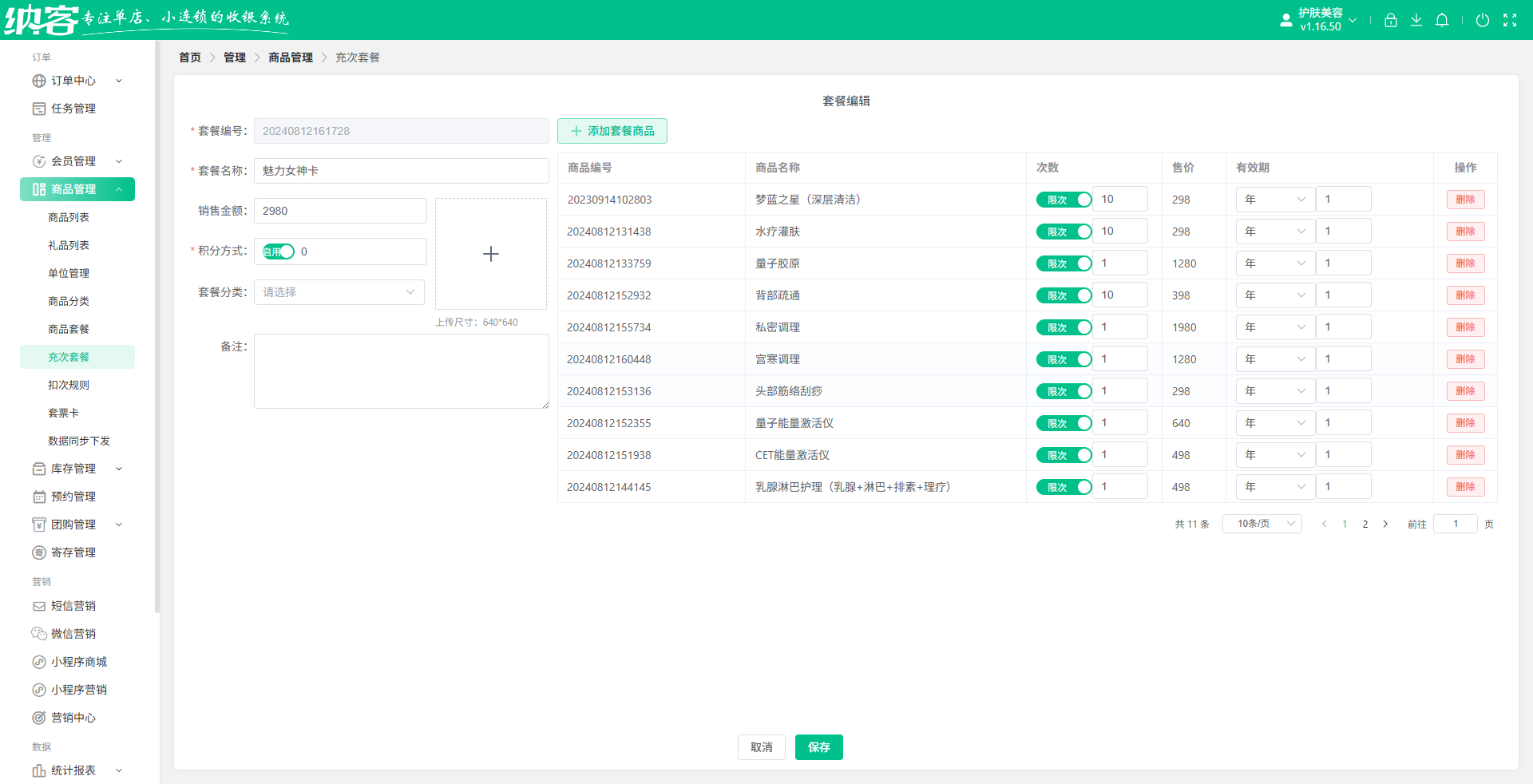The image size is (1533, 784).
Task: Go to previous page arrow
Action: coord(1324,524)
